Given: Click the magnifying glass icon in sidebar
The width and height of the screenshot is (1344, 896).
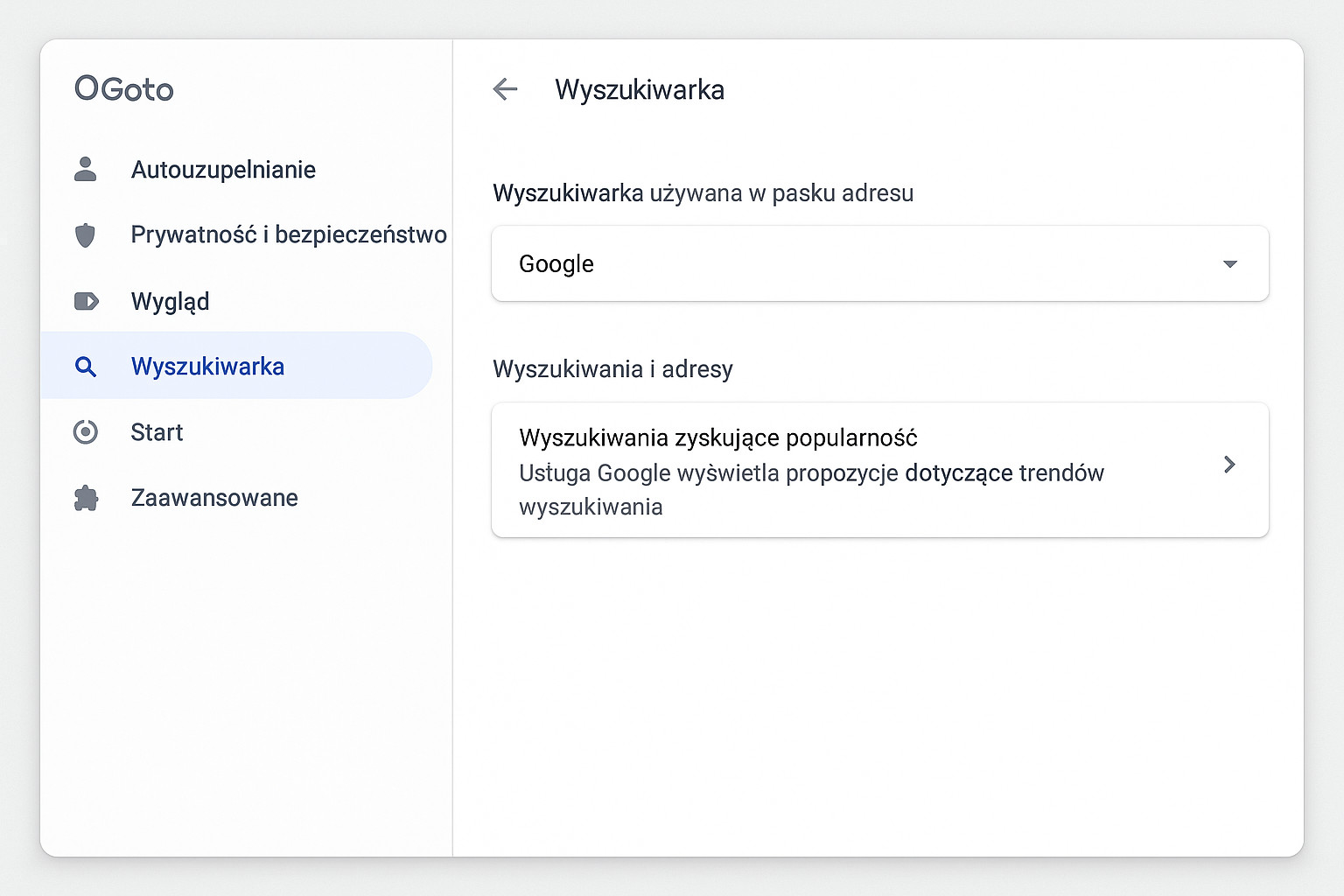Looking at the screenshot, I should click(x=86, y=367).
